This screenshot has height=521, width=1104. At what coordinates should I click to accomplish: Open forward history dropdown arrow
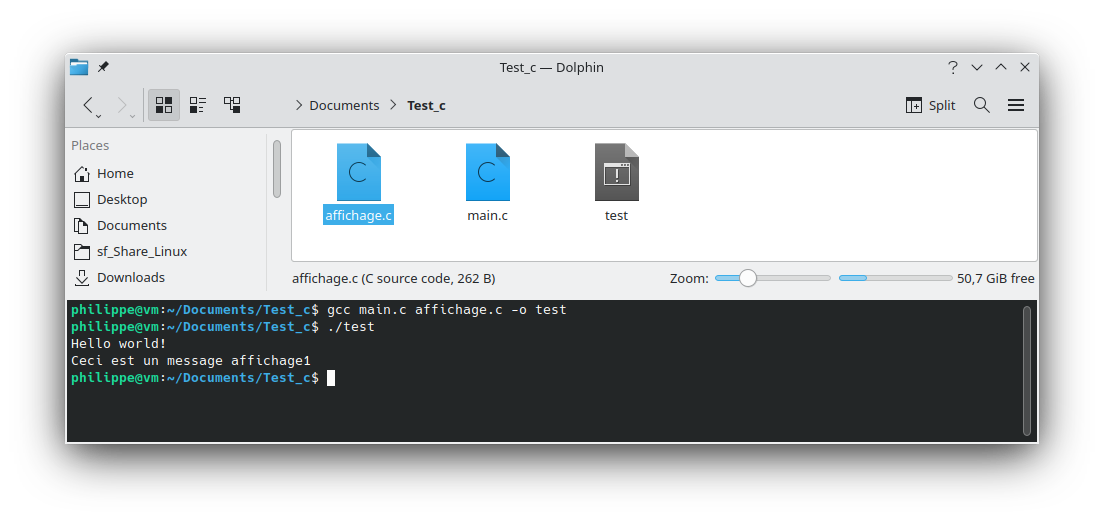133,116
